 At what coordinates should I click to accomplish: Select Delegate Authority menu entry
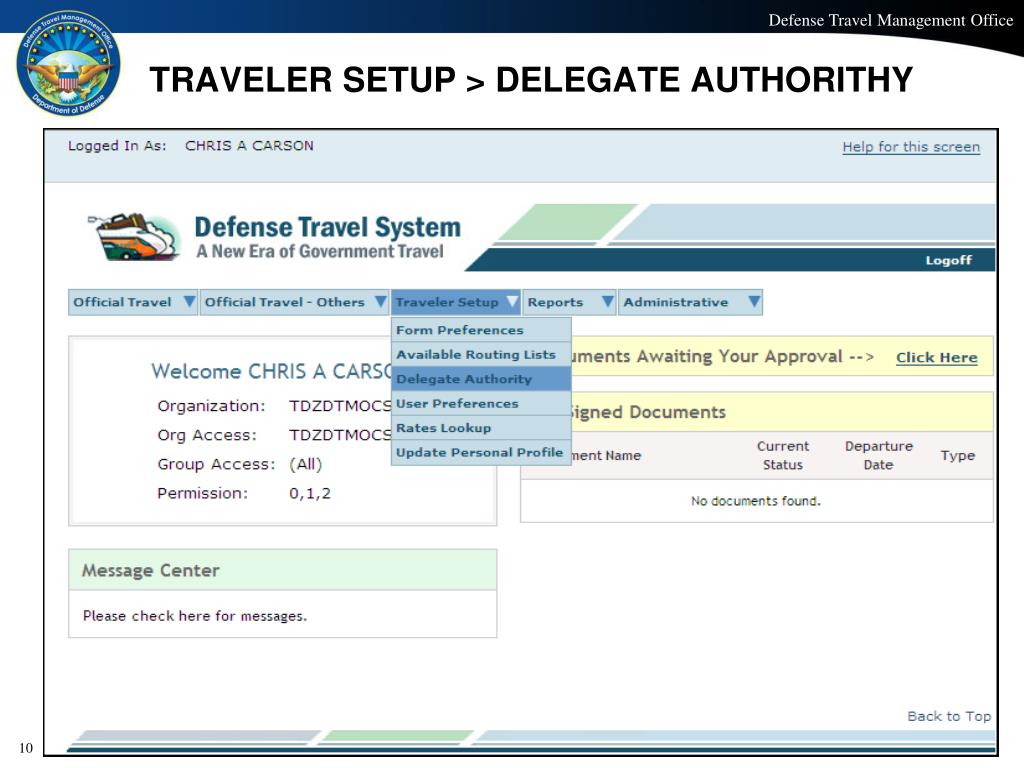(481, 379)
